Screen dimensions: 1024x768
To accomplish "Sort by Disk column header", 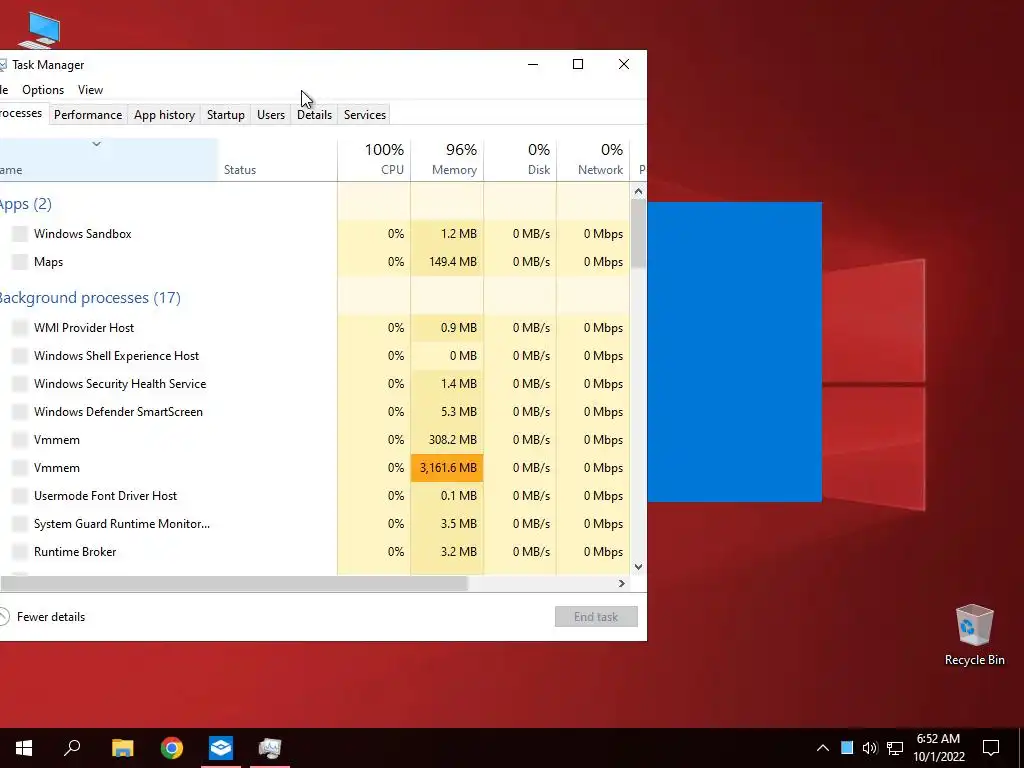I will (x=520, y=159).
